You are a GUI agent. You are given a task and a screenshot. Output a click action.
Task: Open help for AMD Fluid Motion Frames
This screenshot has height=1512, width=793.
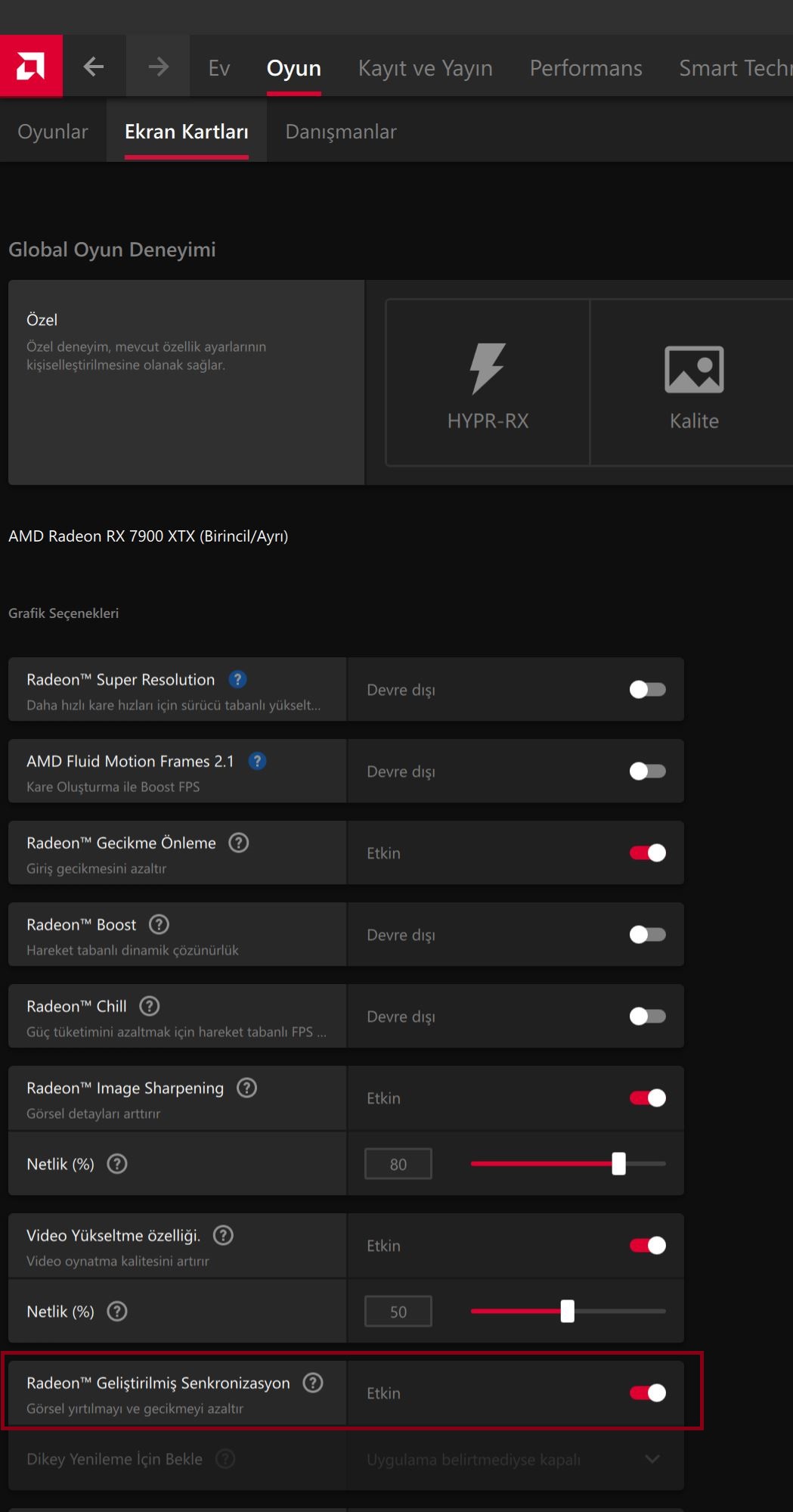257,761
